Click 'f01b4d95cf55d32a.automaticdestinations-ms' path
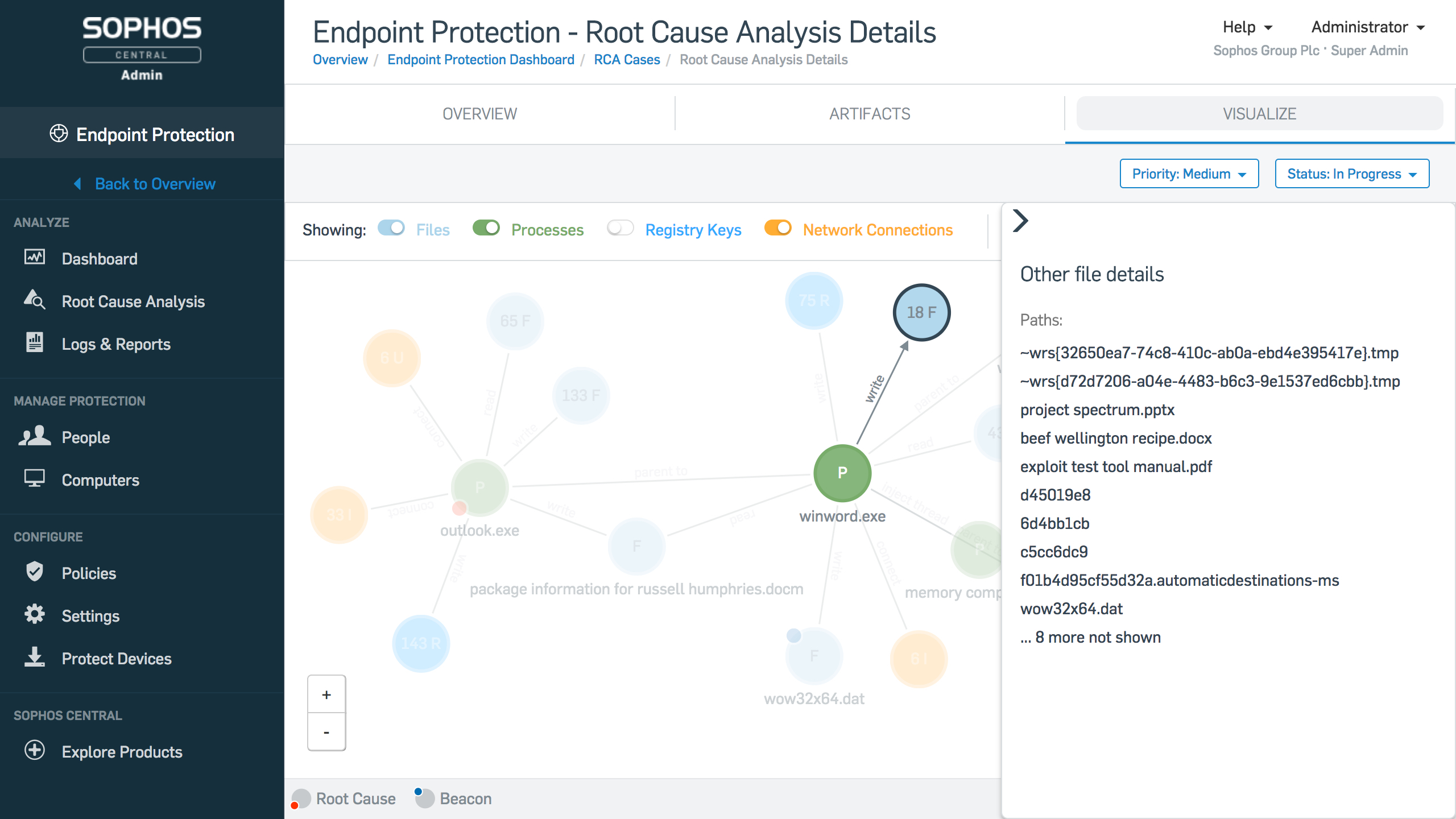 (1180, 580)
